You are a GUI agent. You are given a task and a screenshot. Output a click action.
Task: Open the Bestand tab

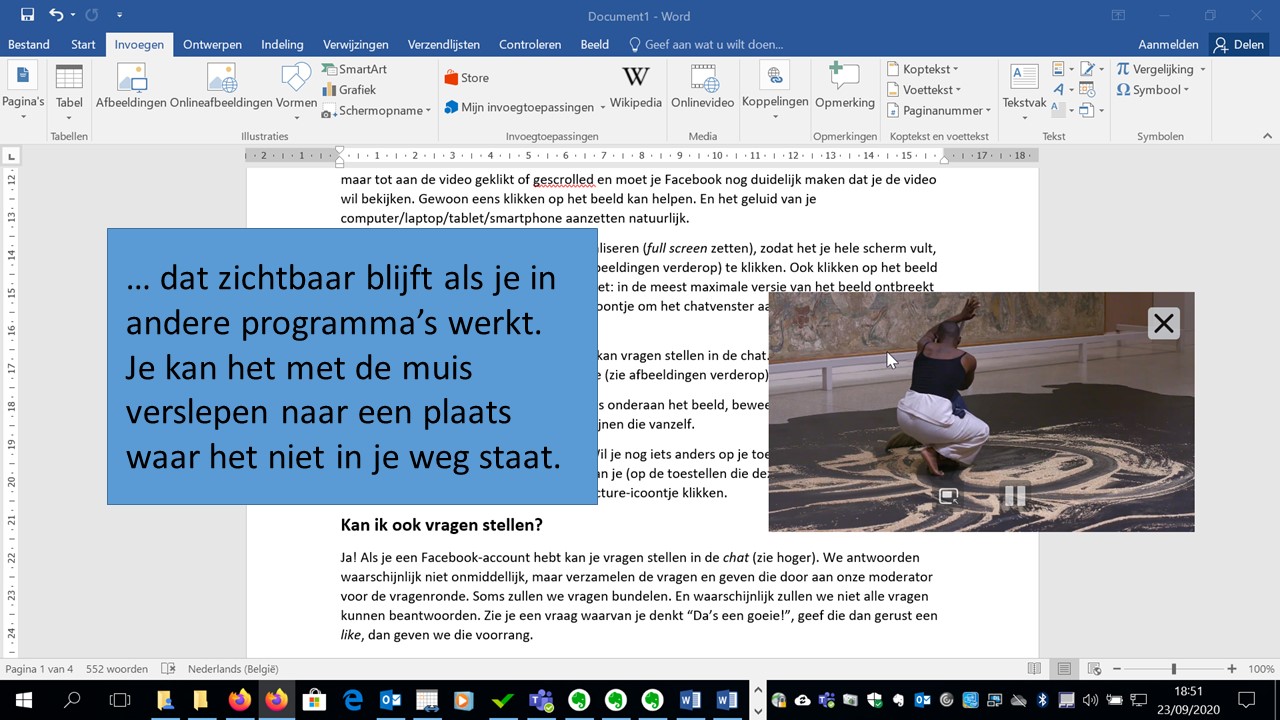pos(29,44)
